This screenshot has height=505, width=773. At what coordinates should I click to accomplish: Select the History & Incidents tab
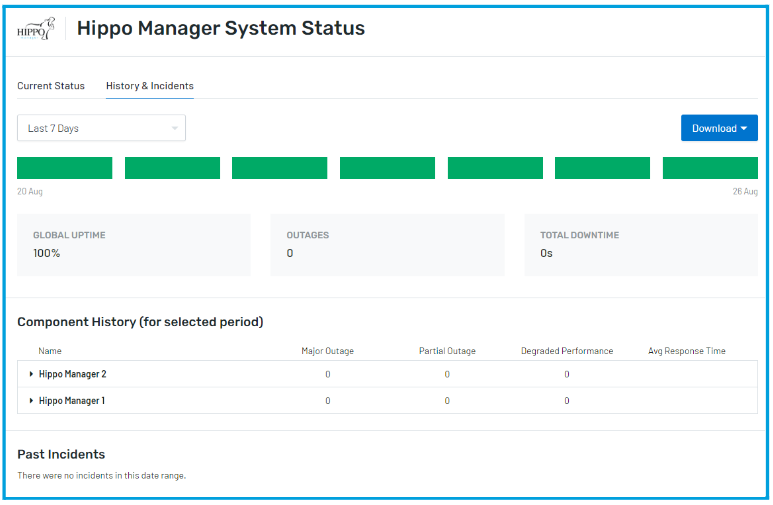click(150, 86)
